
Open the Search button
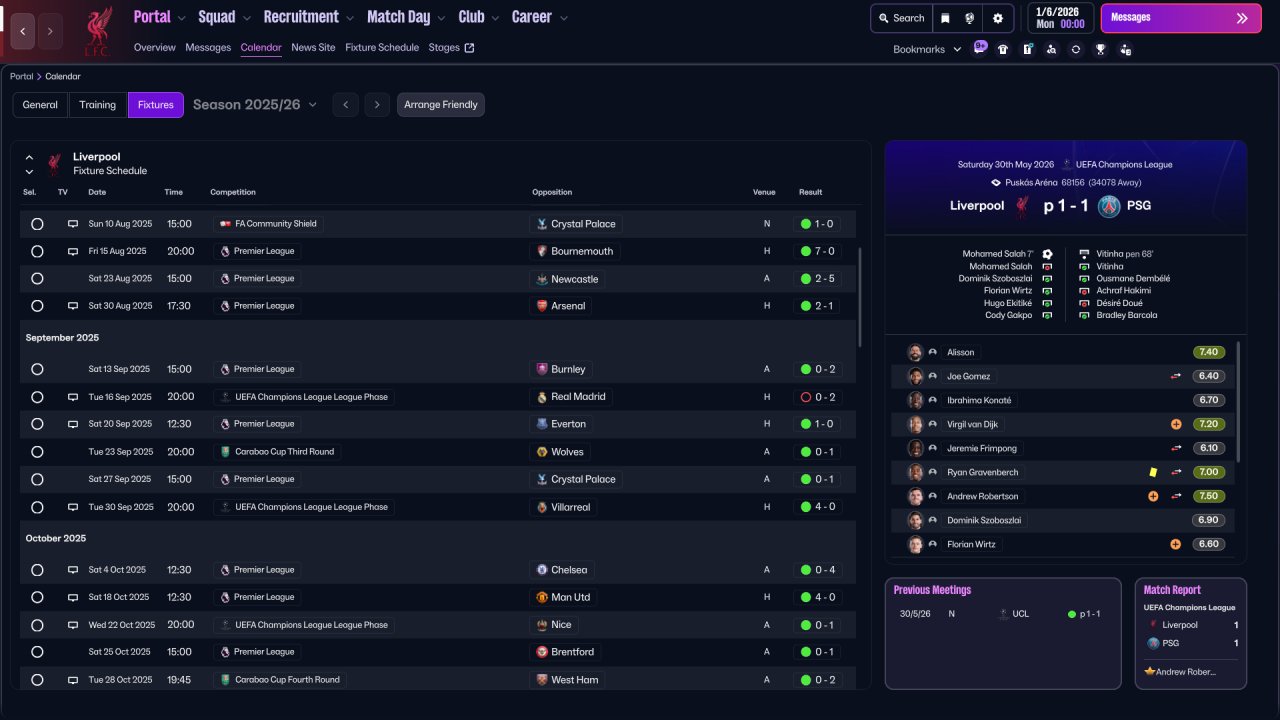901,18
